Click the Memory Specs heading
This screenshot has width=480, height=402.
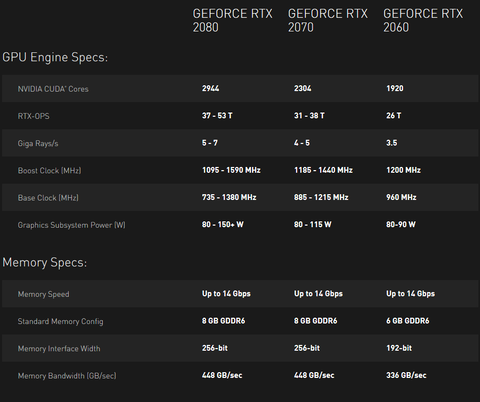click(x=44, y=262)
